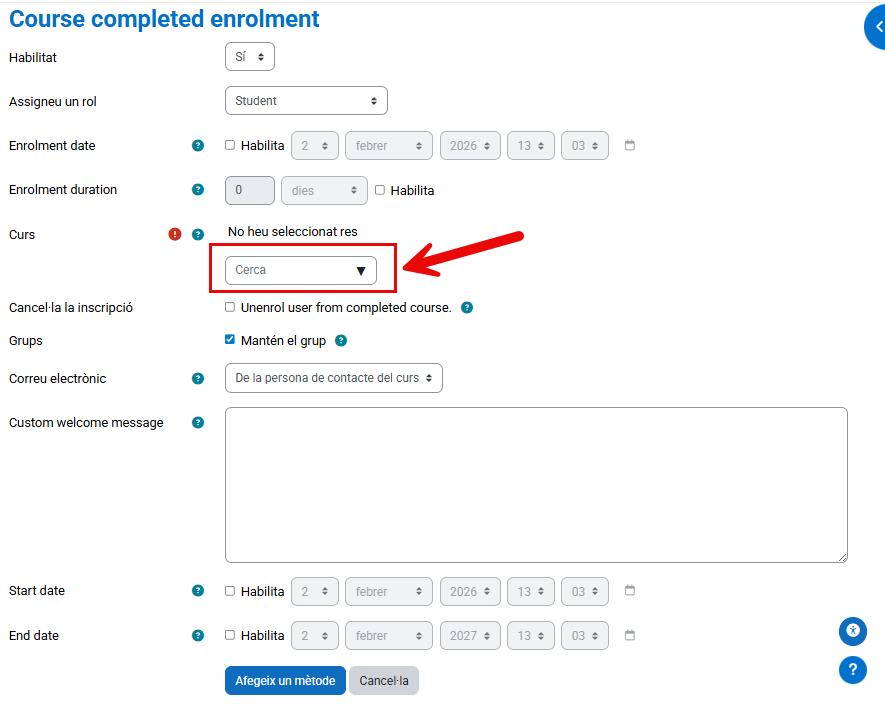Toggle Unenrol user from completed course
885x704 pixels.
pyautogui.click(x=230, y=307)
